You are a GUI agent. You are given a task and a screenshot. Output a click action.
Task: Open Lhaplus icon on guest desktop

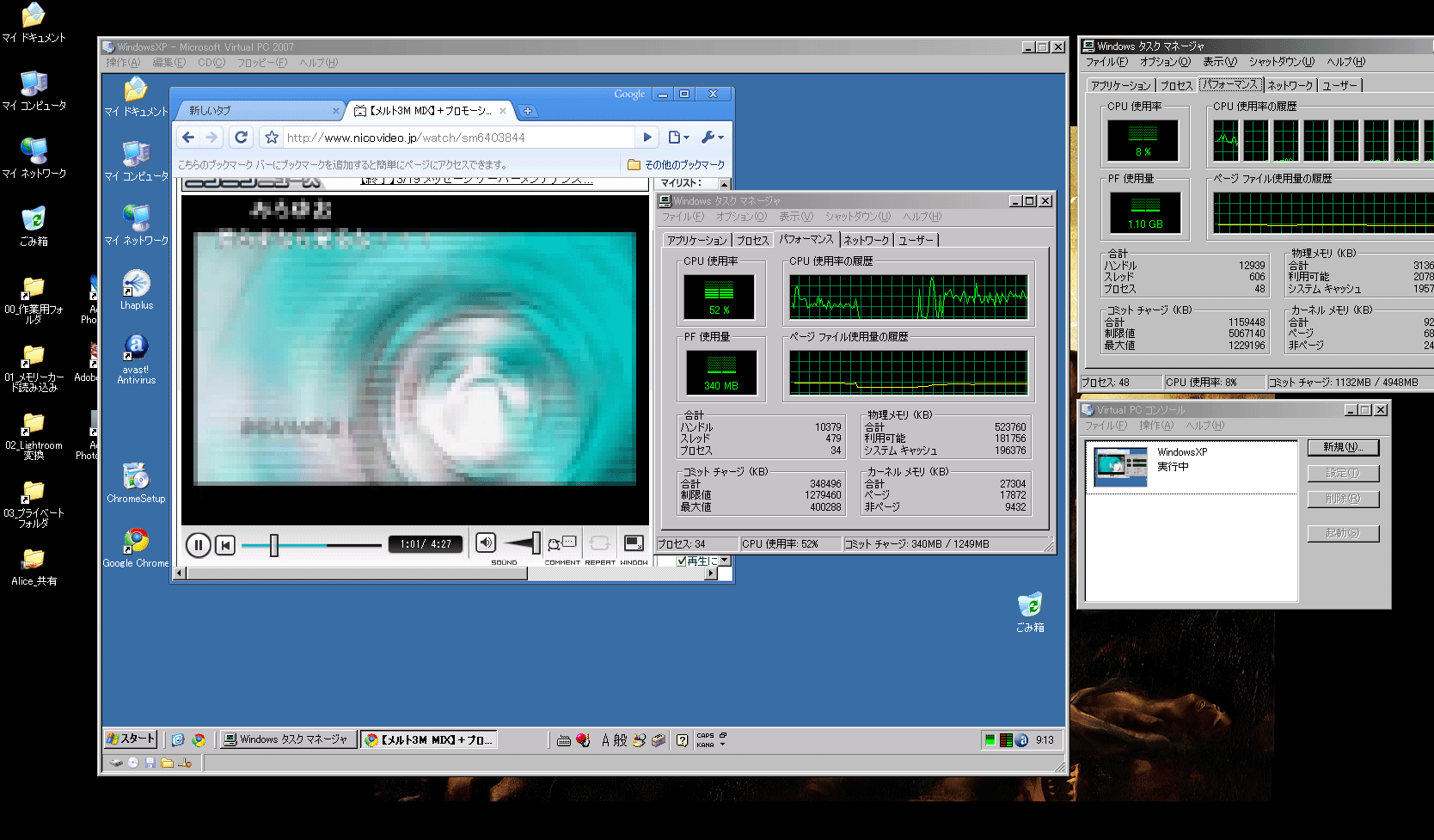136,290
